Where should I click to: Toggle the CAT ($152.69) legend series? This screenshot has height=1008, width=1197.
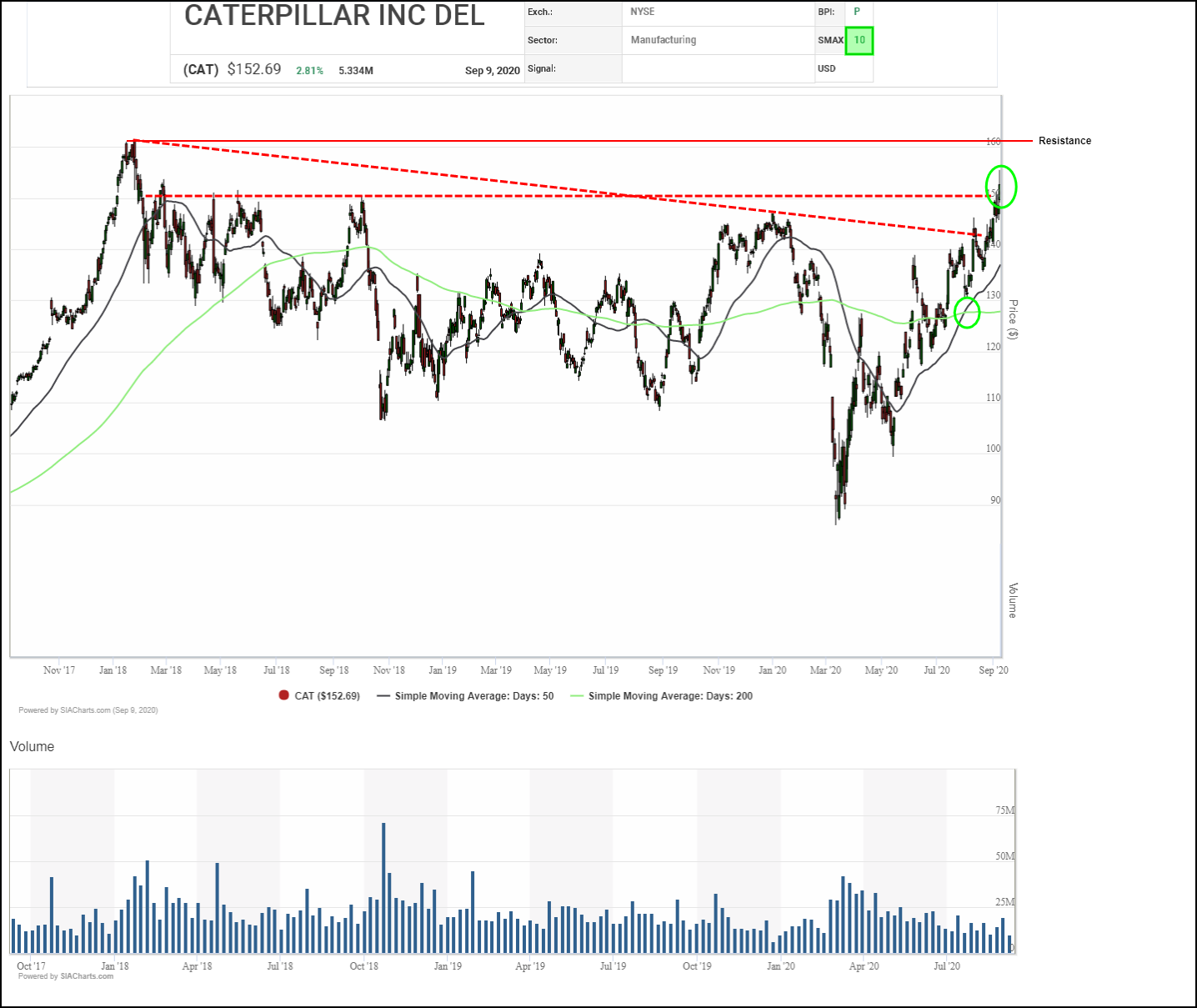point(327,695)
